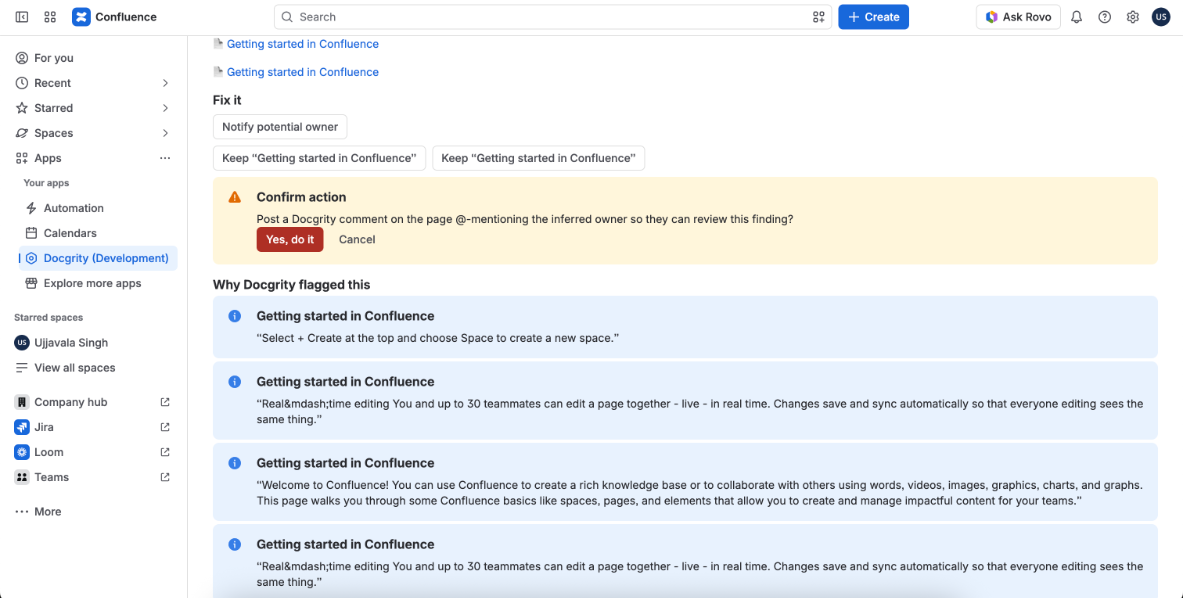Image resolution: width=1183 pixels, height=598 pixels.
Task: Open Teams external link arrow
Action: [165, 477]
